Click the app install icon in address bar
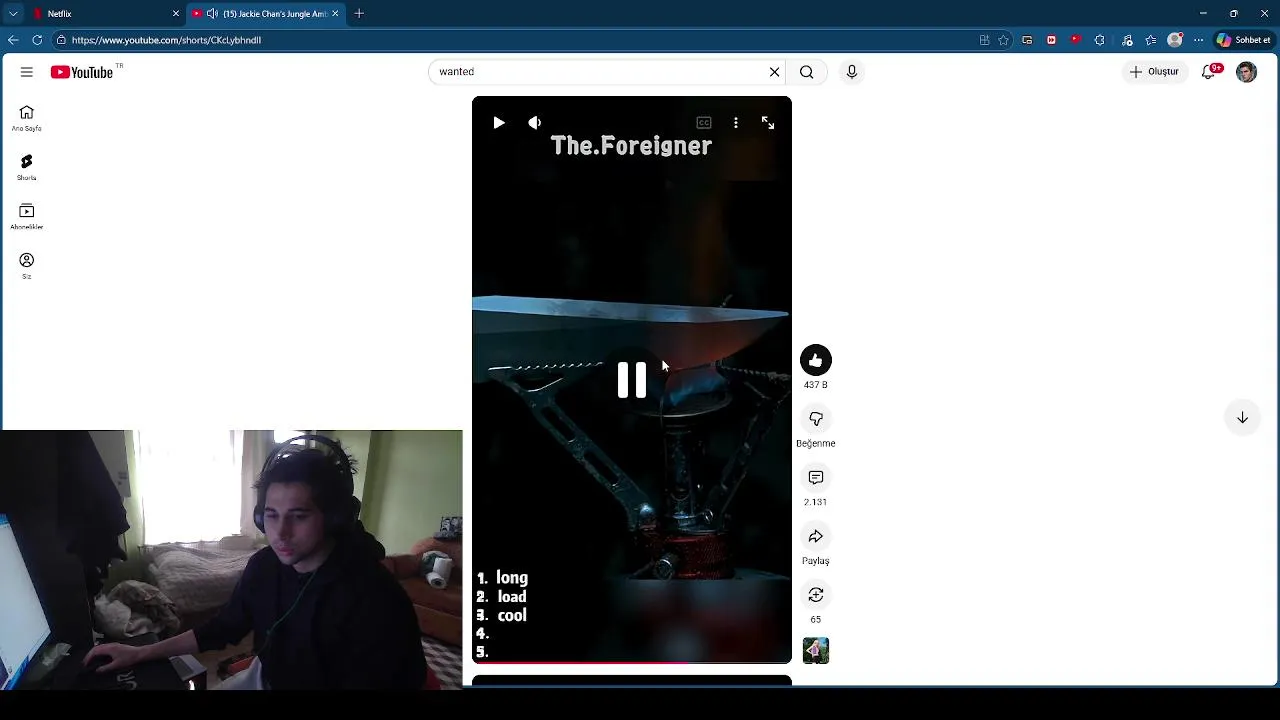1280x720 pixels. pyautogui.click(x=984, y=40)
